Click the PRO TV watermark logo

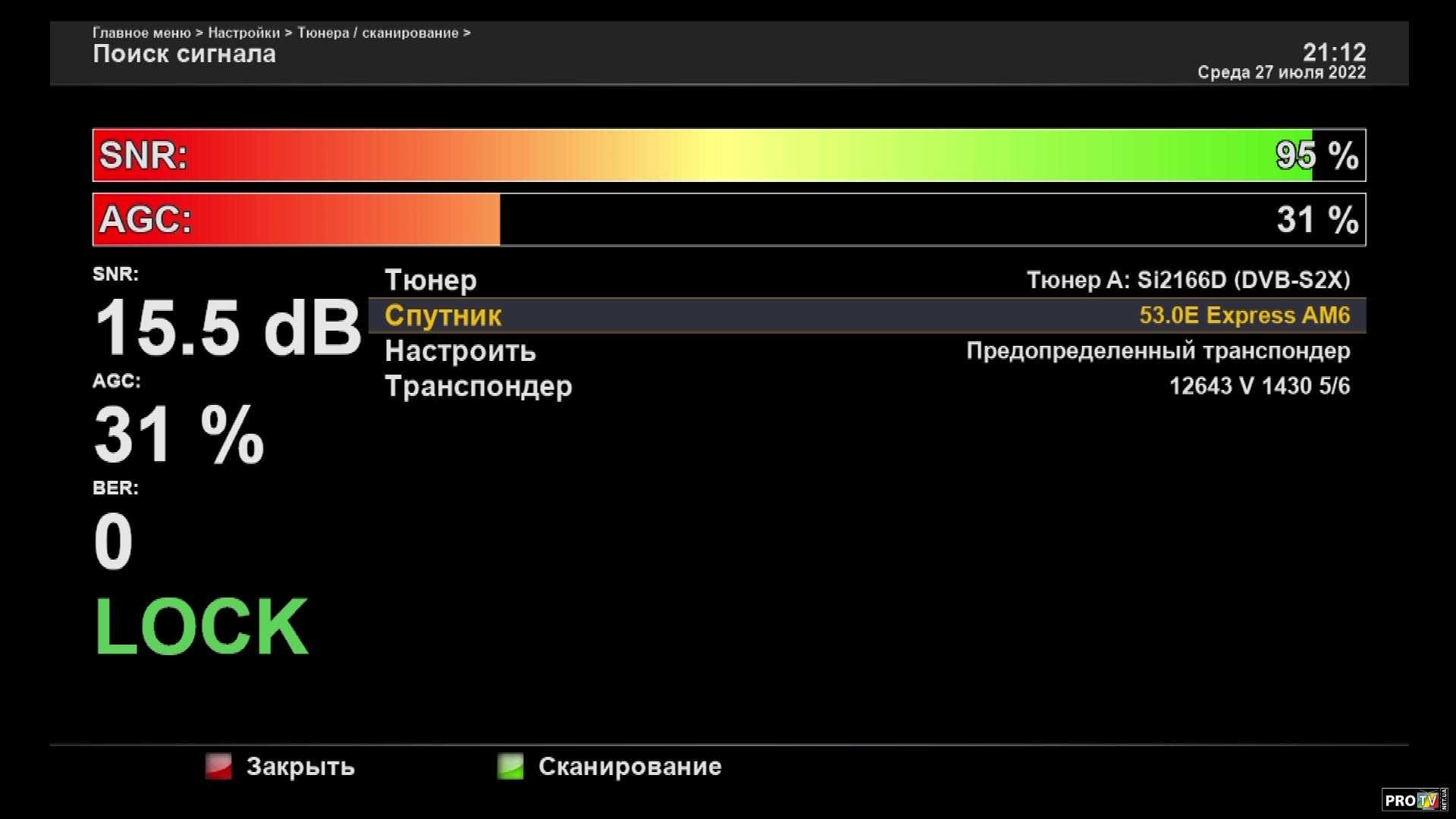[x=1414, y=800]
